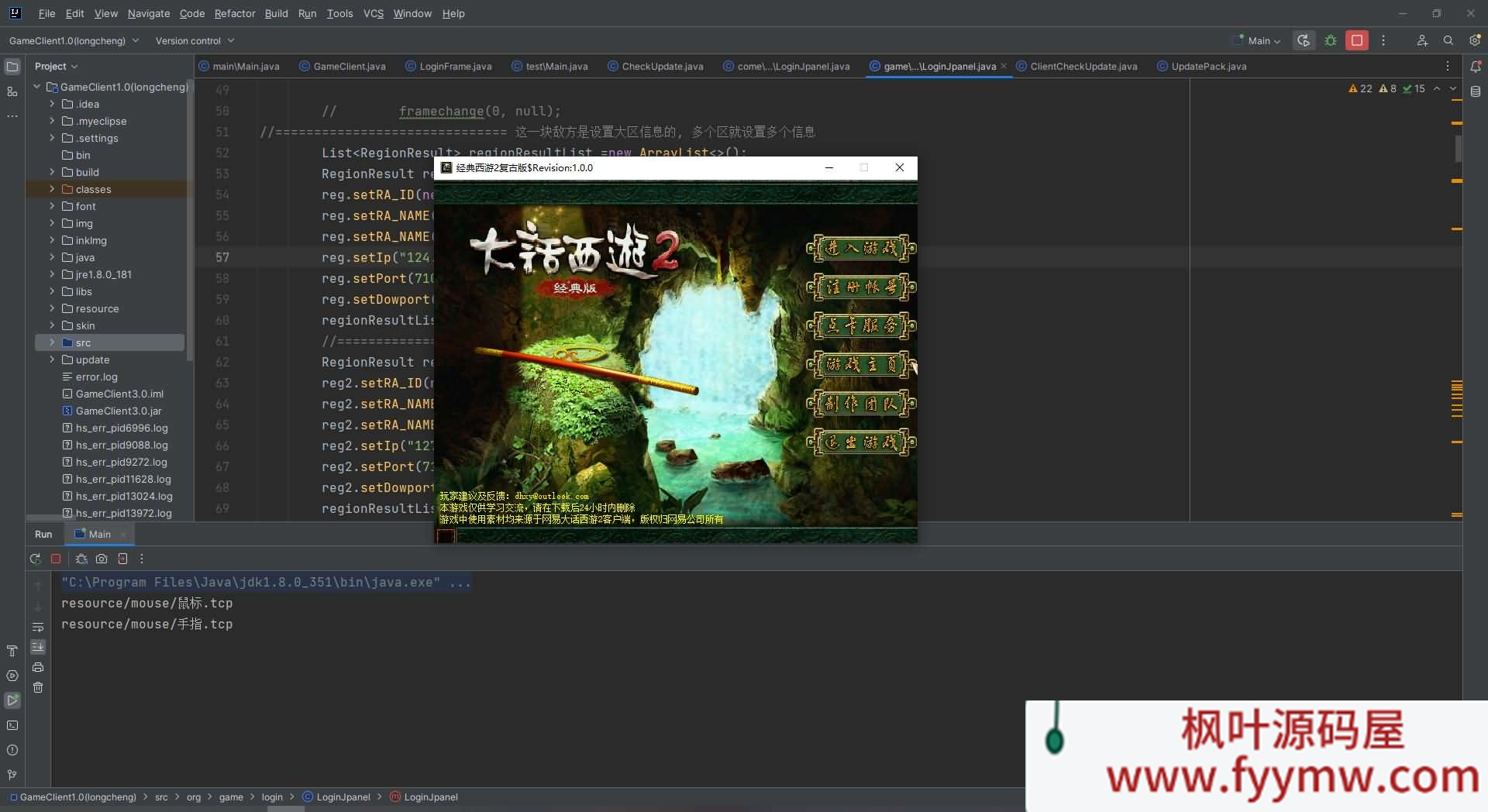Click the camera thread dump icon
The height and width of the screenshot is (812, 1488).
coord(102,559)
